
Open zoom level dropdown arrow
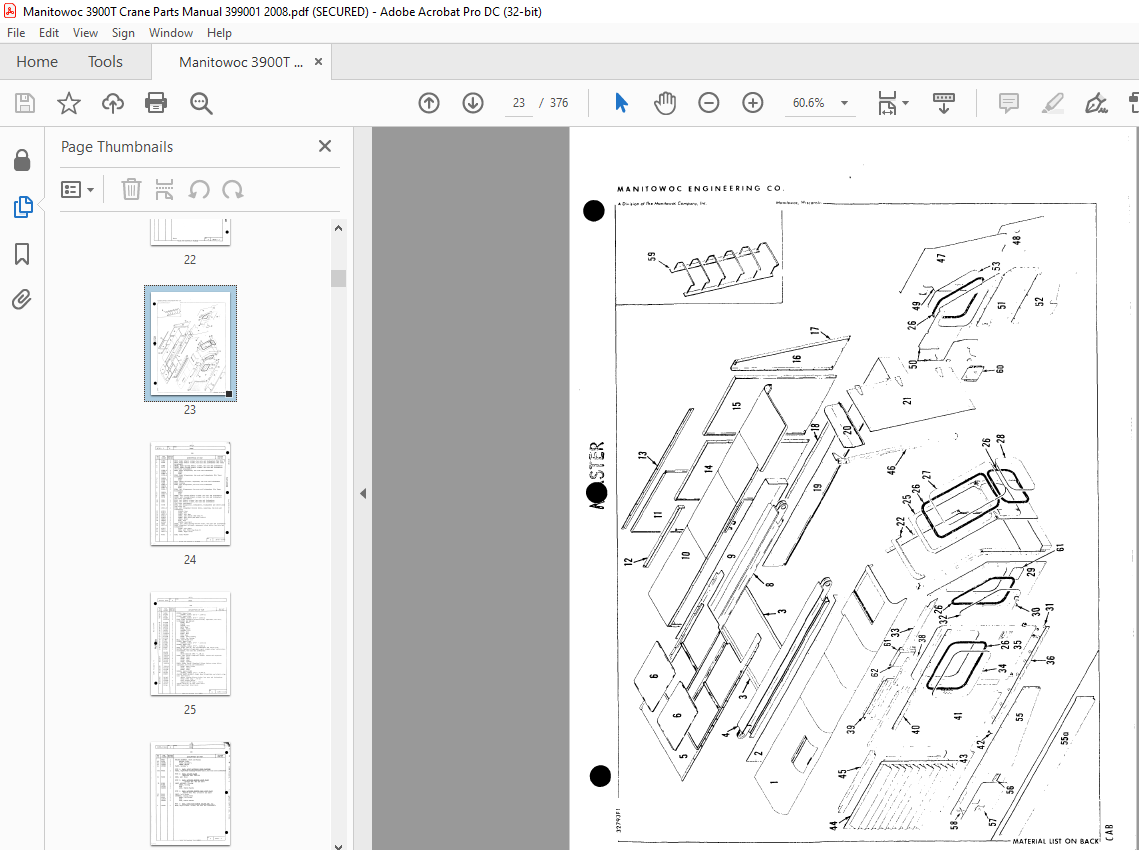[x=844, y=103]
